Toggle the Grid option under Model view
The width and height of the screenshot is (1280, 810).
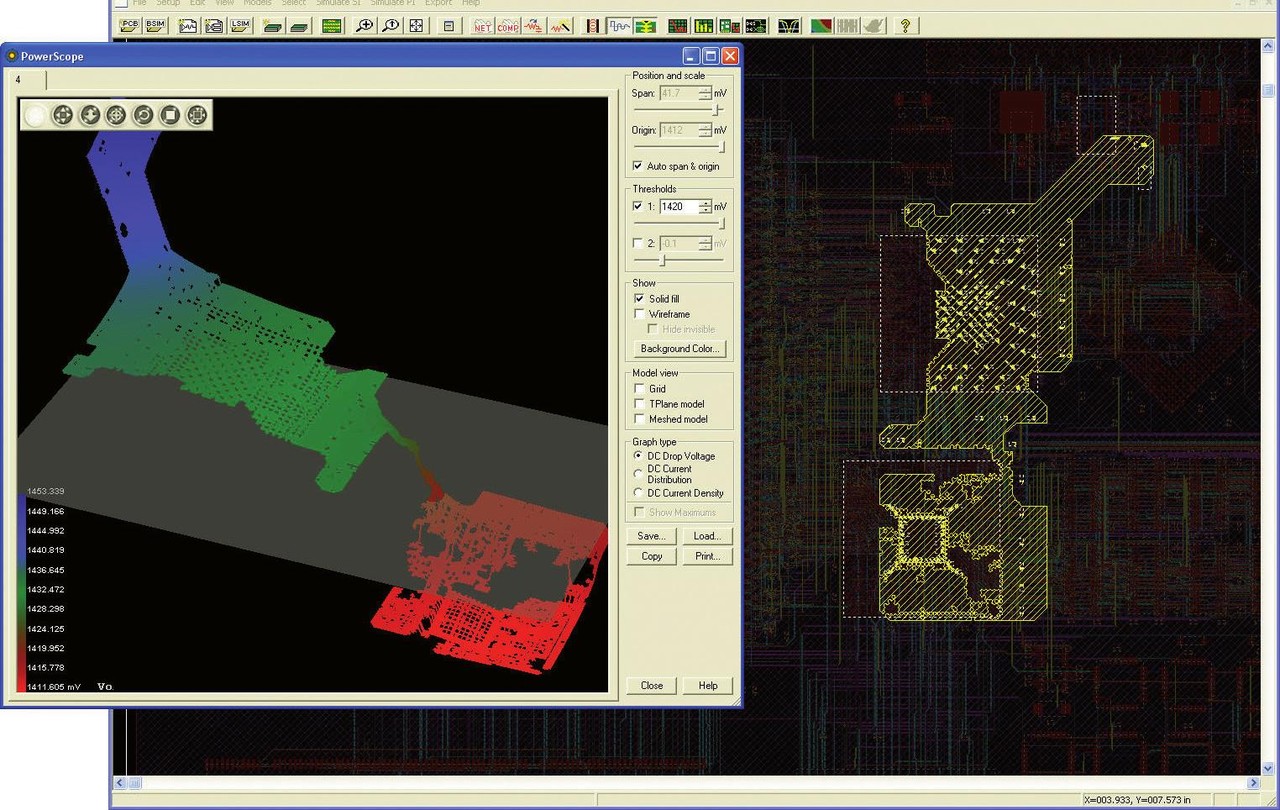639,389
